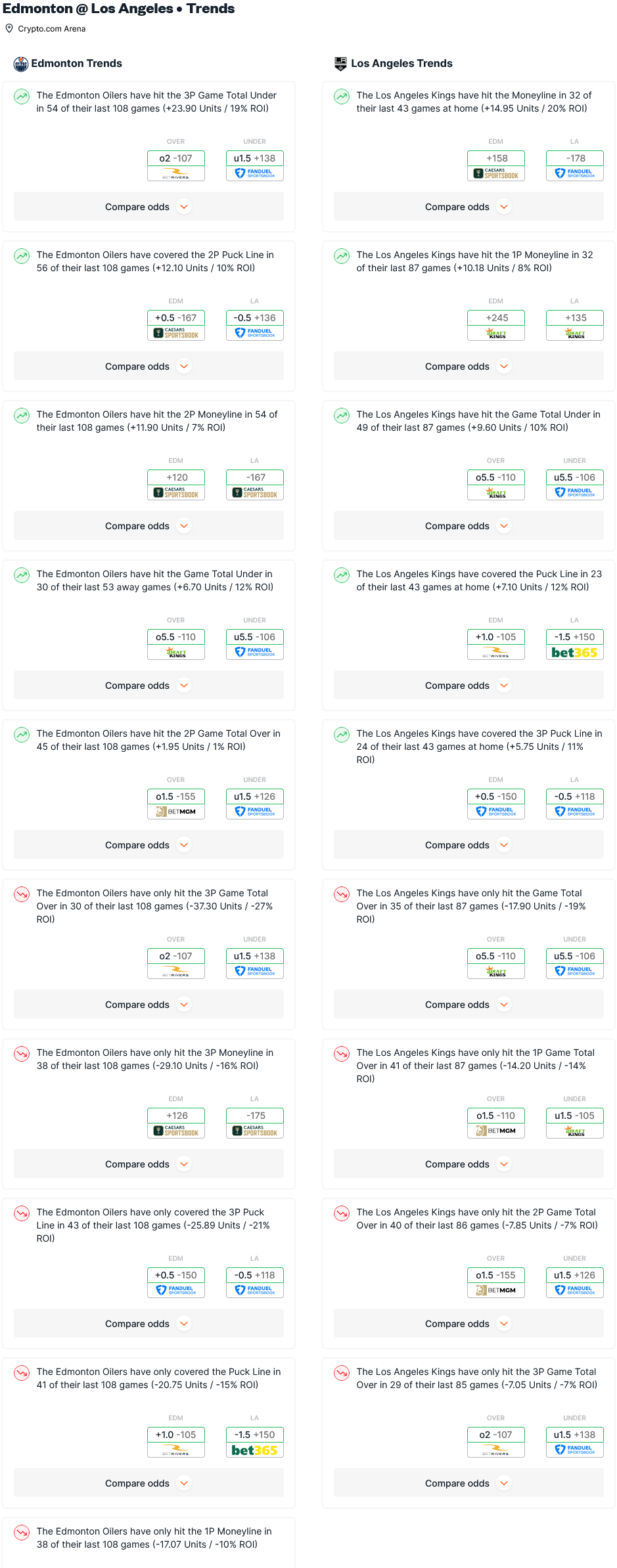Click bet365 logo under Kings -1.5 +150 puck line
The image size is (617, 1568).
[x=574, y=653]
